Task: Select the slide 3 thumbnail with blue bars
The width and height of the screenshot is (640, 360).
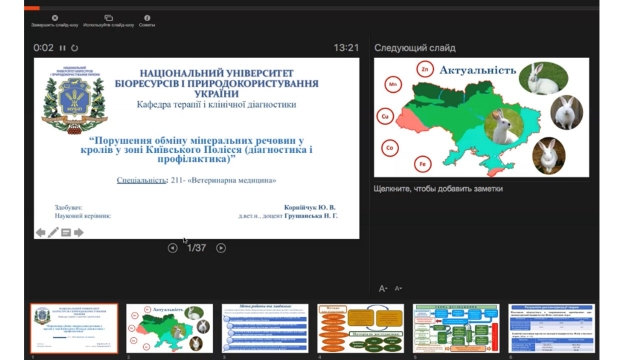Action: click(x=265, y=328)
